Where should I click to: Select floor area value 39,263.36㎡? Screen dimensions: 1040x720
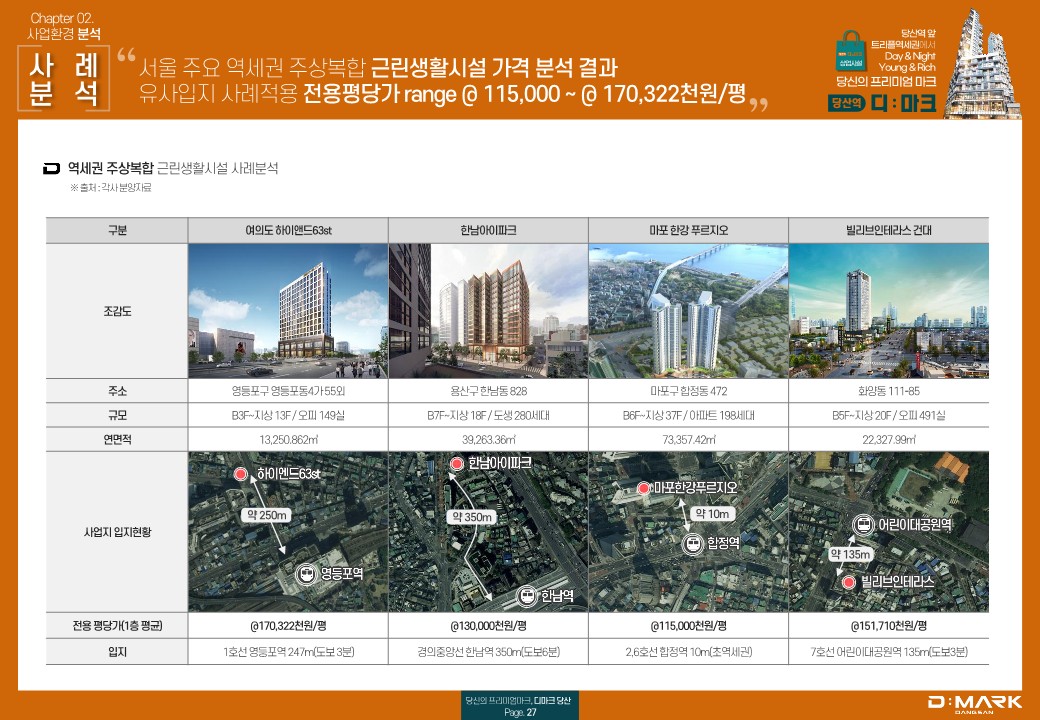click(488, 440)
